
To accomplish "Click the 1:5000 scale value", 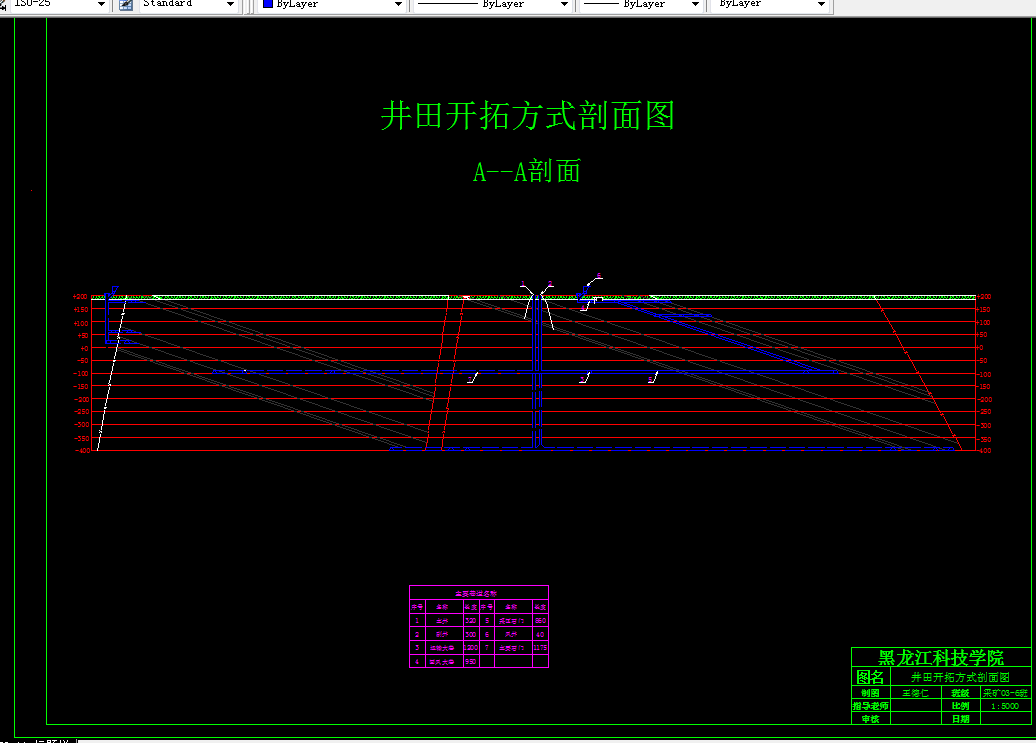I will click(x=1004, y=706).
